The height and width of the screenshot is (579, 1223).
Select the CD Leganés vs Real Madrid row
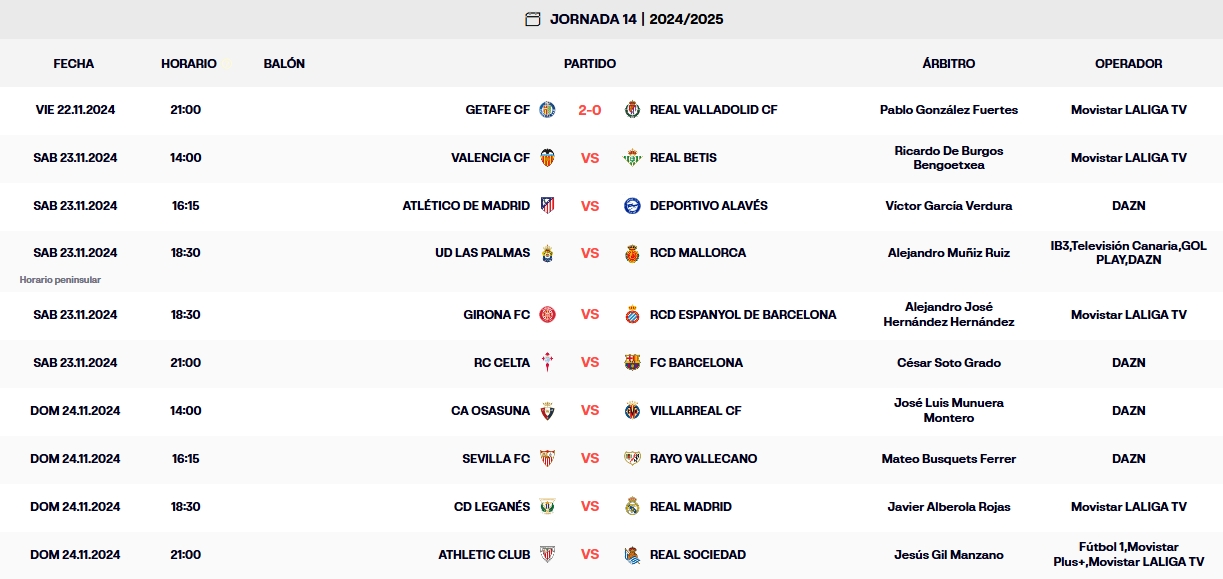coord(590,507)
